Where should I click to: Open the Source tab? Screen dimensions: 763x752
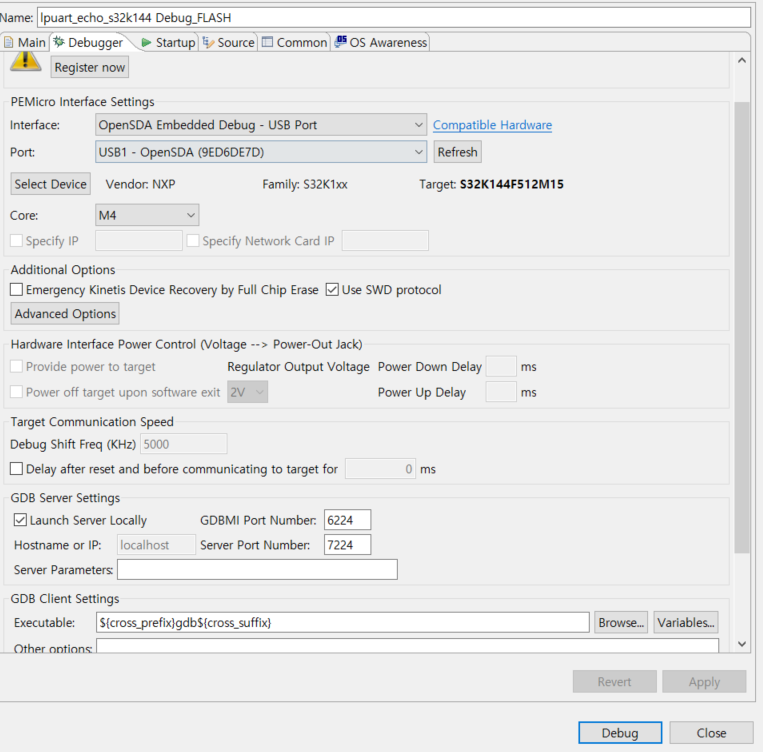[x=229, y=43]
